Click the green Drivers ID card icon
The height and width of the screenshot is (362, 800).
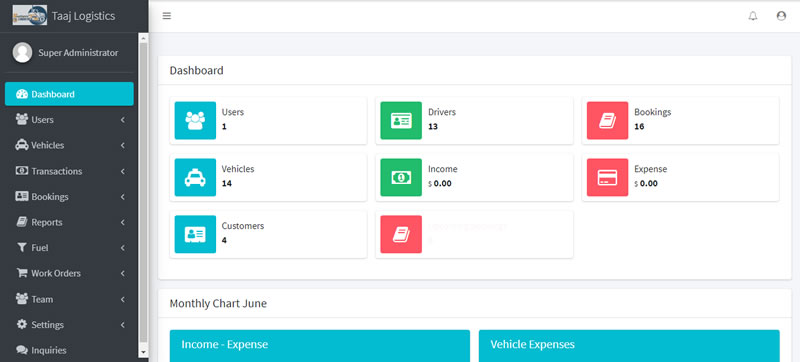click(401, 120)
